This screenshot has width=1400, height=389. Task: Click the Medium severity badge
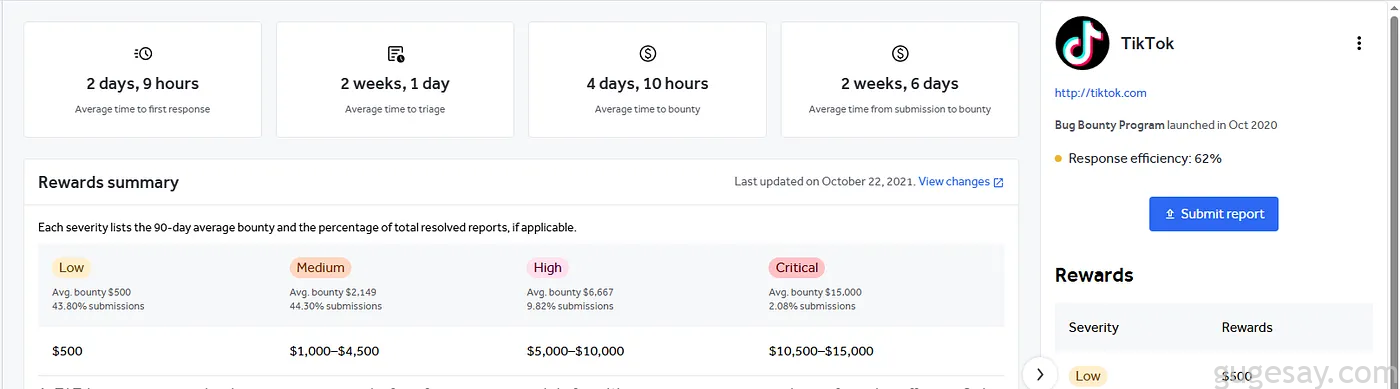pos(320,268)
